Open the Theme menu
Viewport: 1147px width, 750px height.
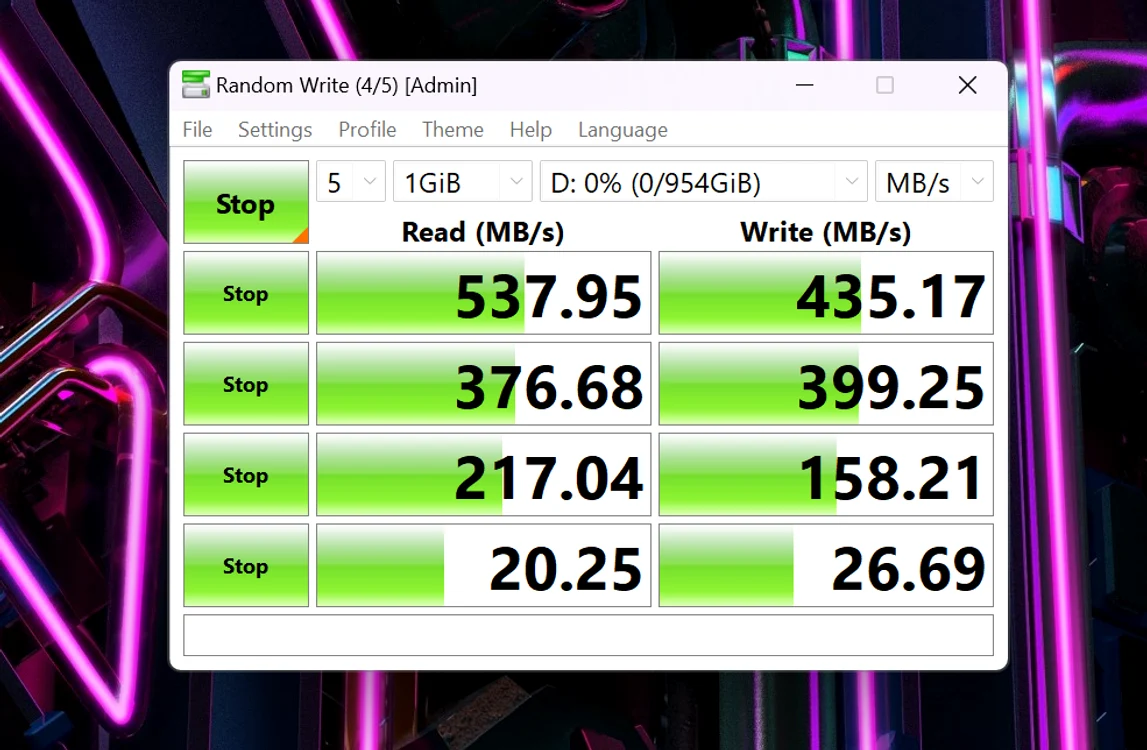pyautogui.click(x=453, y=130)
